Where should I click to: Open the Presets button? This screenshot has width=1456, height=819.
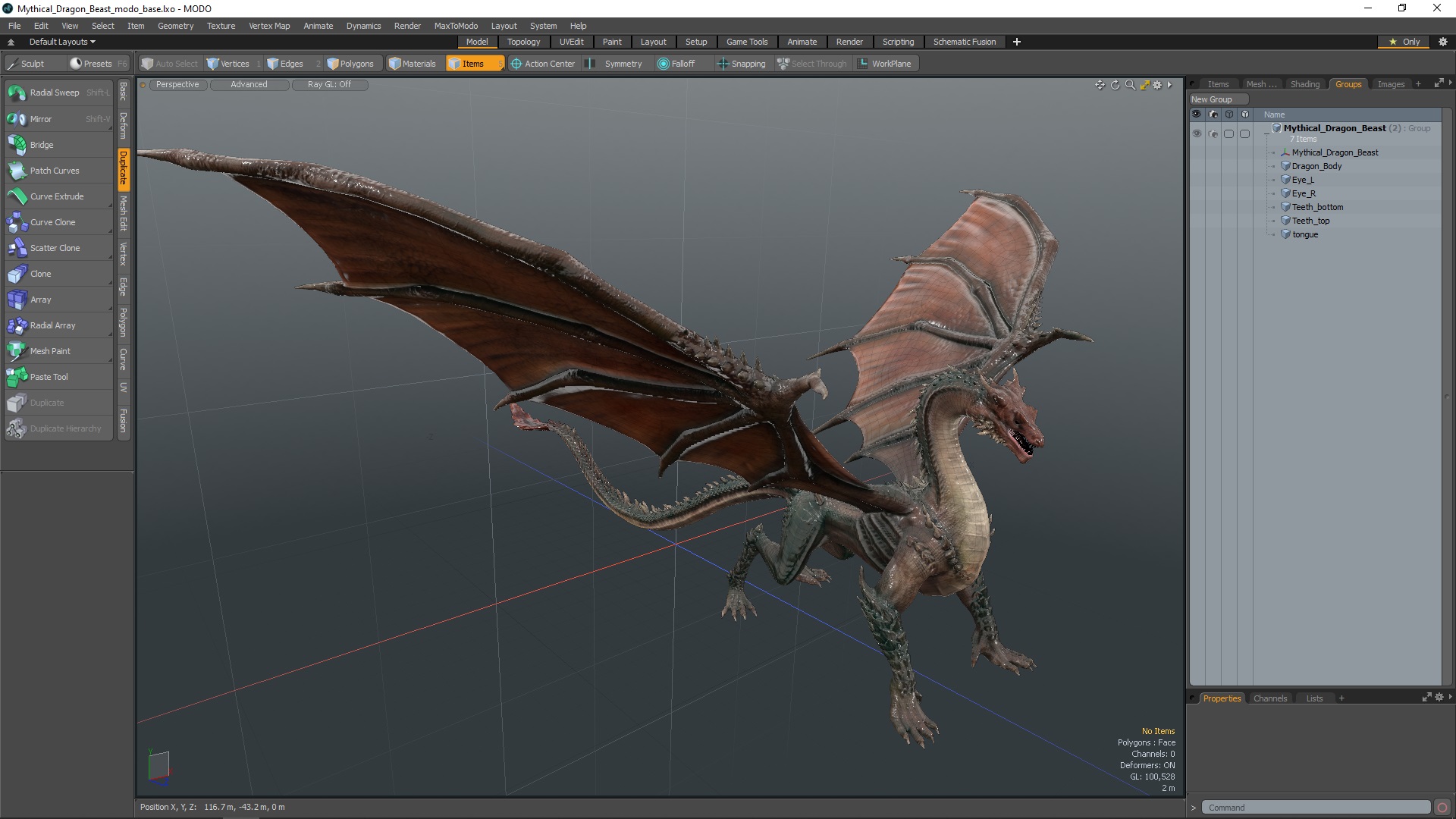click(97, 64)
